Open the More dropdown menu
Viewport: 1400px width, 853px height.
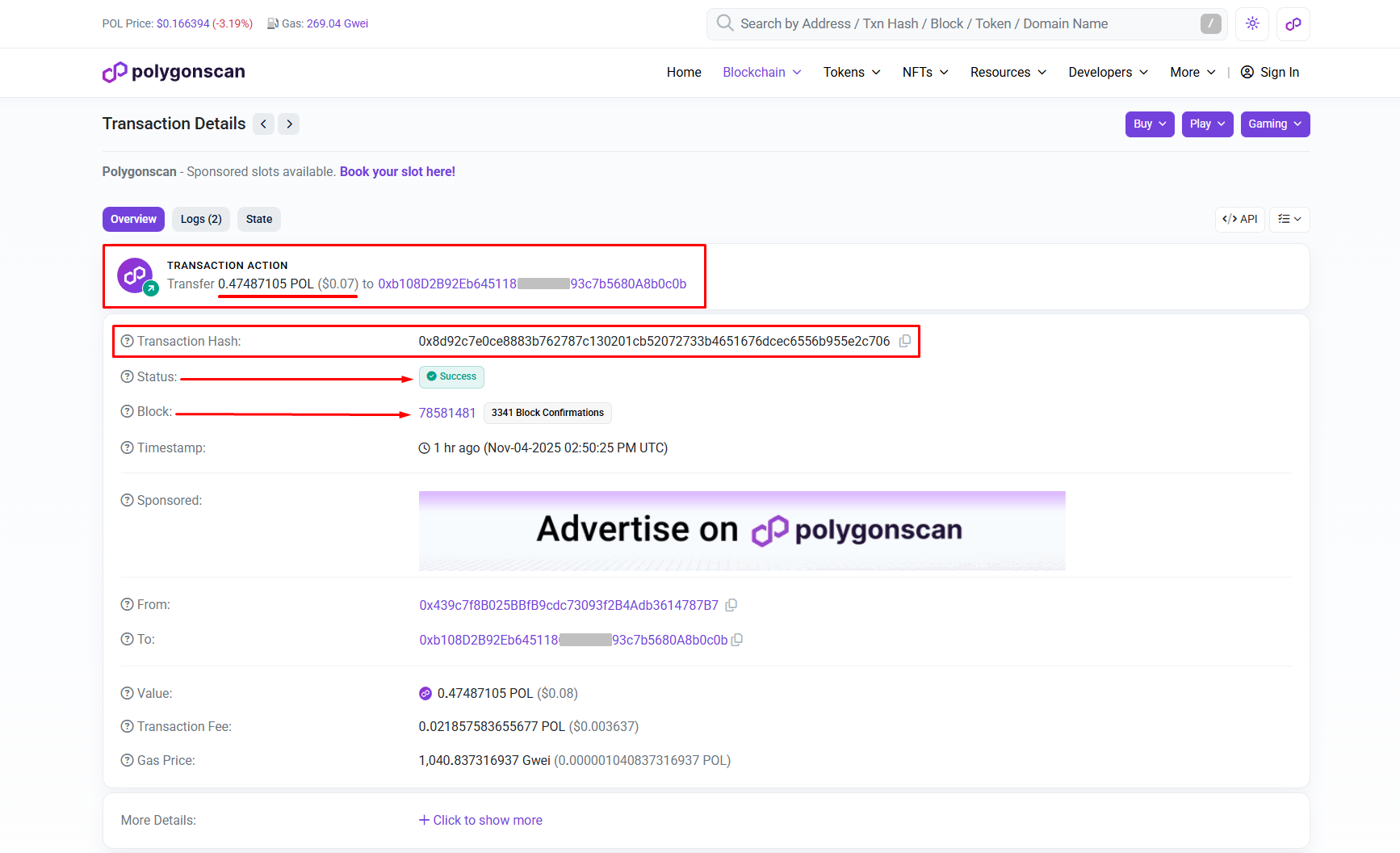coord(1191,72)
